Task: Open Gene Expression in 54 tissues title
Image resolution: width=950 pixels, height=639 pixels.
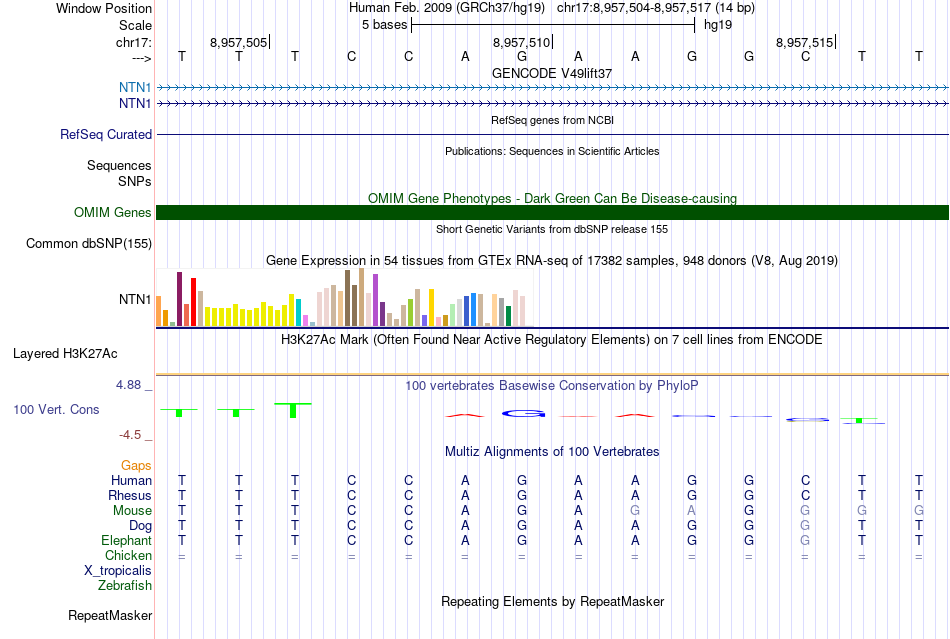Action: (552, 260)
